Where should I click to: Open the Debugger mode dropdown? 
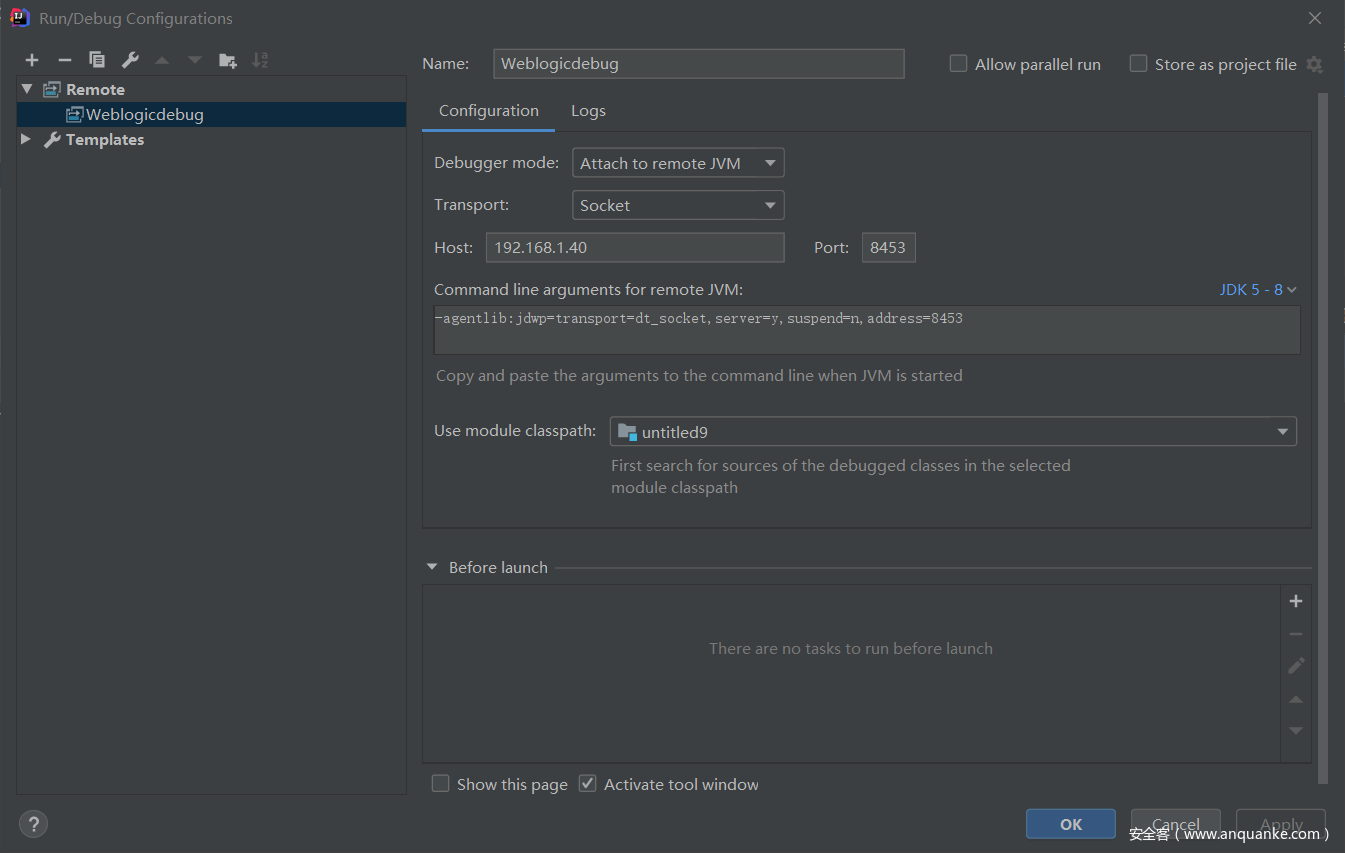678,163
